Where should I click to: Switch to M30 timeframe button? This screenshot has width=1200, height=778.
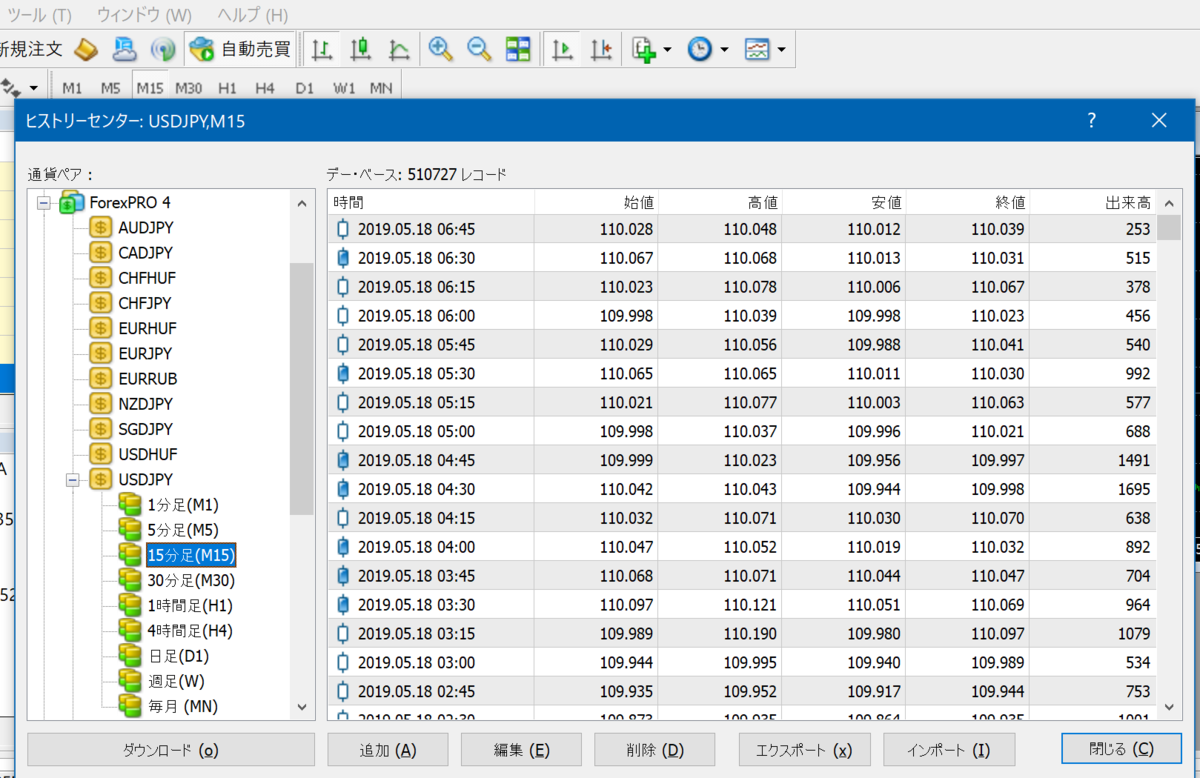pyautogui.click(x=188, y=88)
